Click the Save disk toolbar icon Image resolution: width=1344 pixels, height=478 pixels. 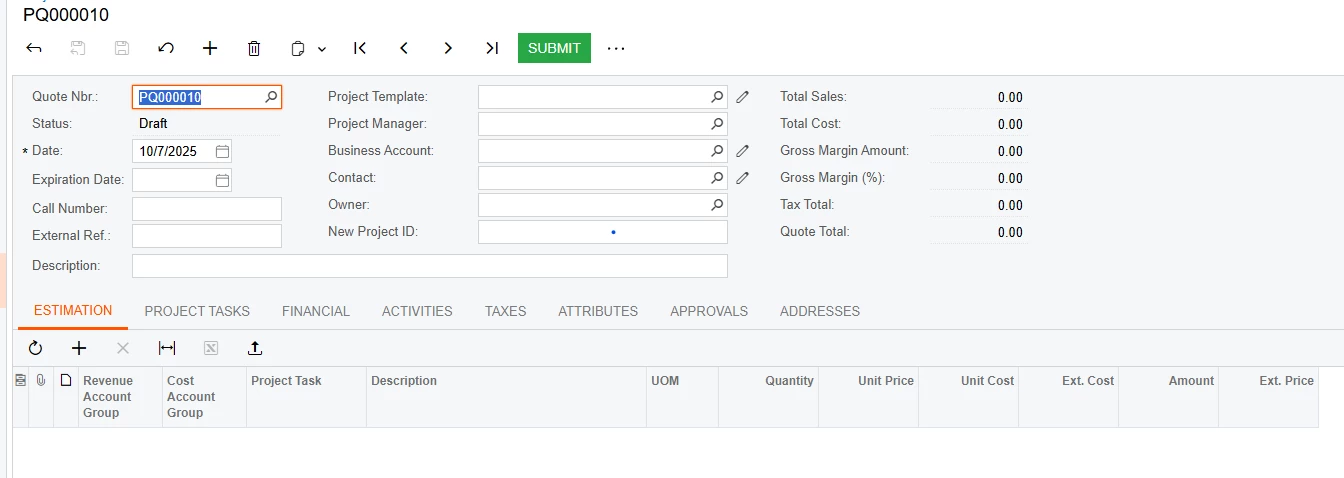[122, 48]
